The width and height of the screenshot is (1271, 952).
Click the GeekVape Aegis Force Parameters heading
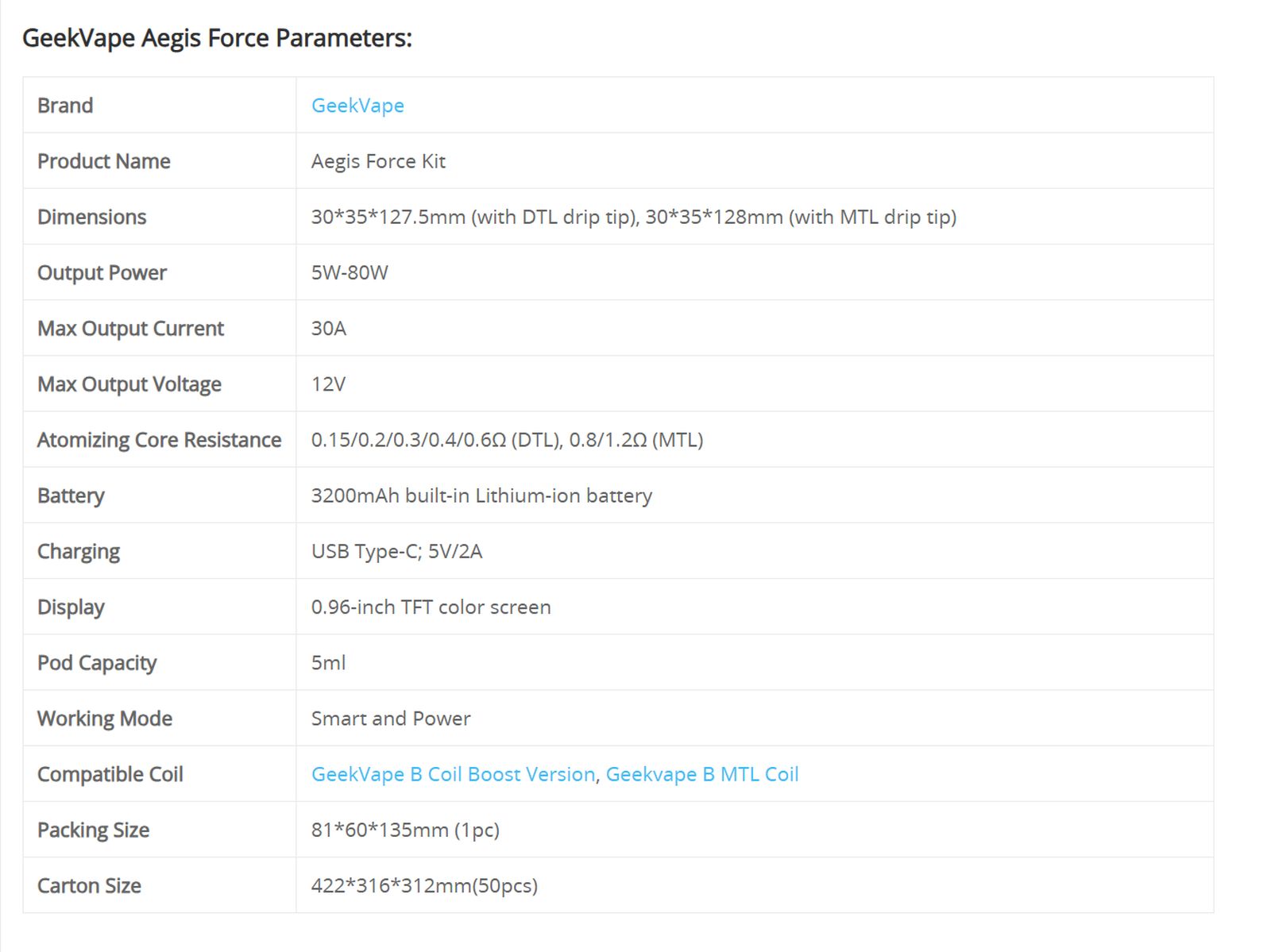coord(217,38)
